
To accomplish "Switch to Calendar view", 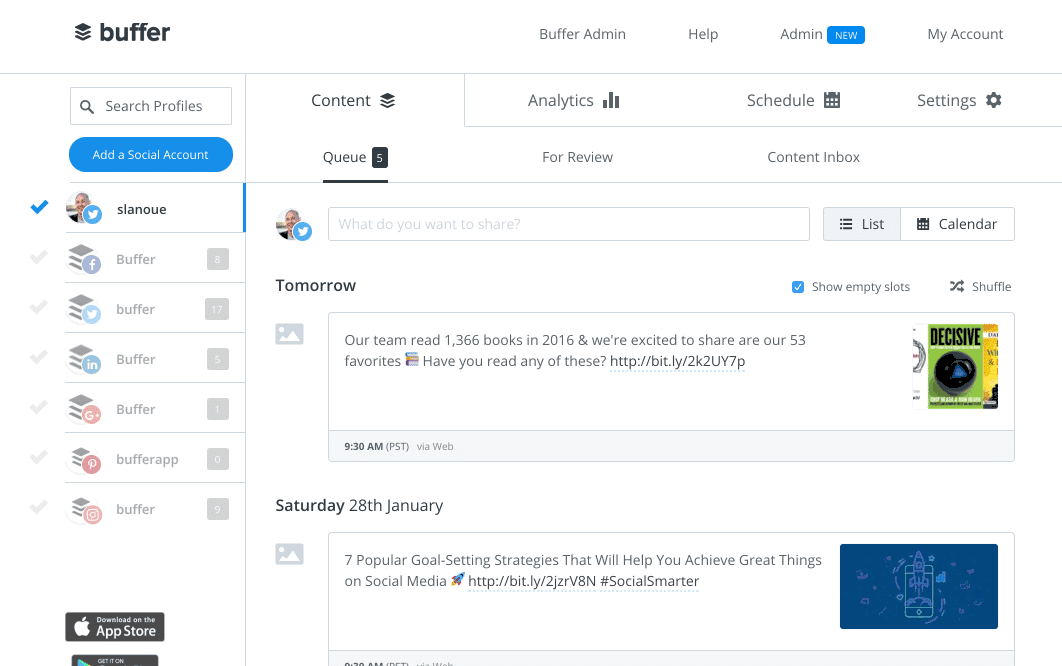I will point(956,223).
